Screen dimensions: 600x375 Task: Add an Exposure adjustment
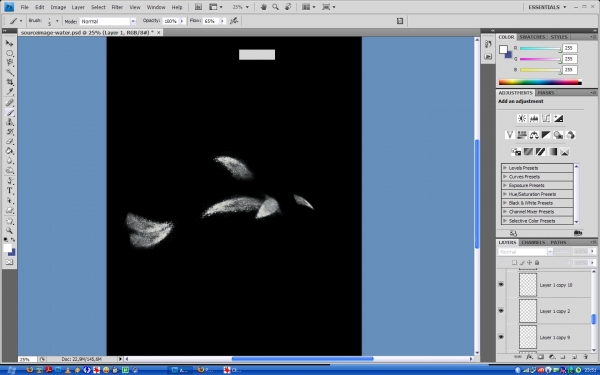(x=558, y=118)
